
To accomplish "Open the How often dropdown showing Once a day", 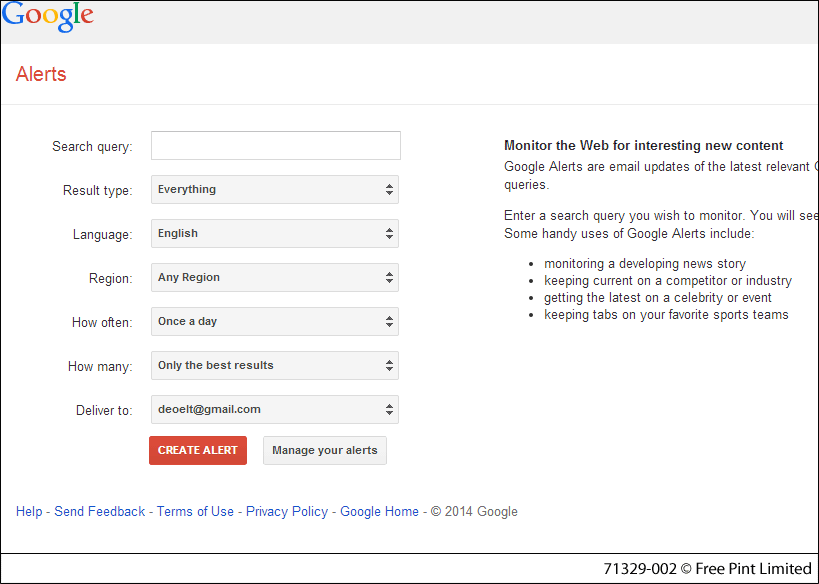I will pos(275,321).
